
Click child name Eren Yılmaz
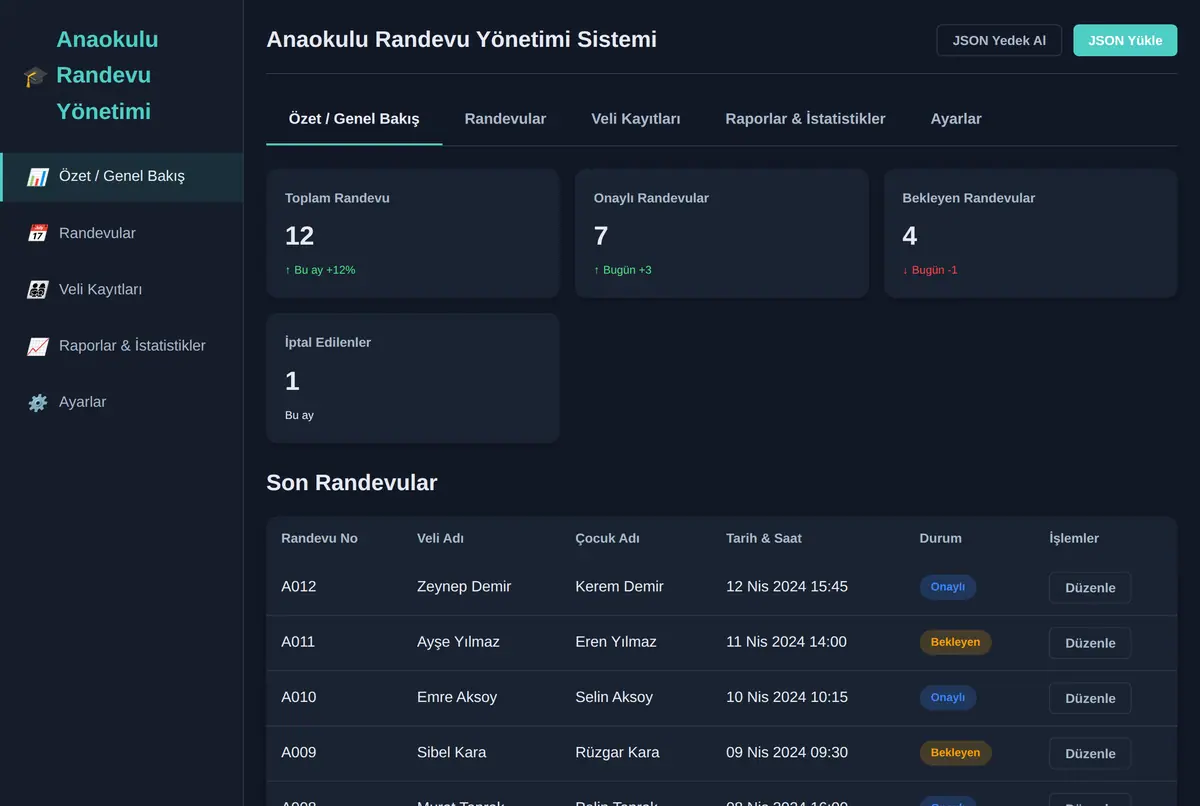click(616, 642)
